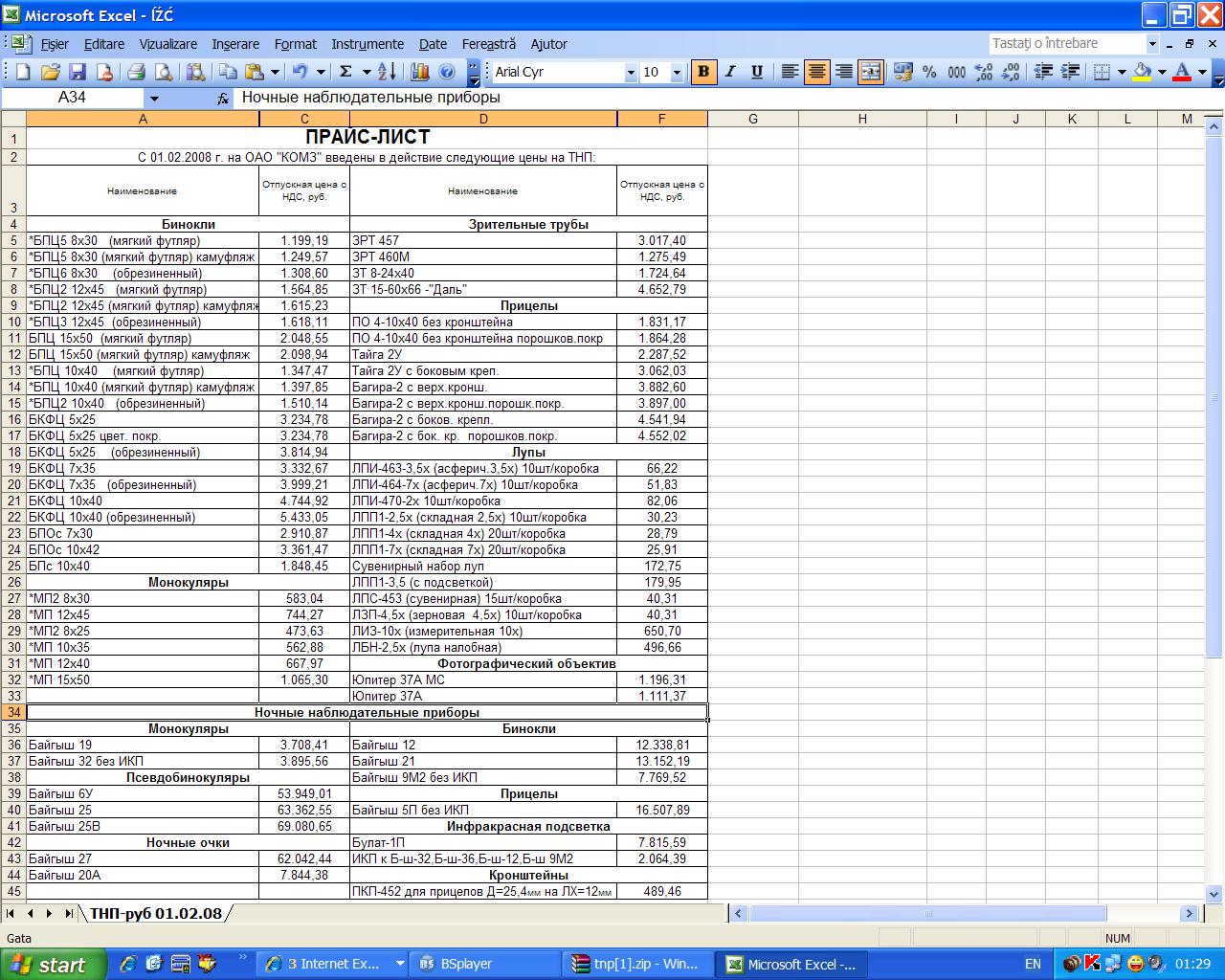Copy selection with the Copy icon

click(x=228, y=72)
